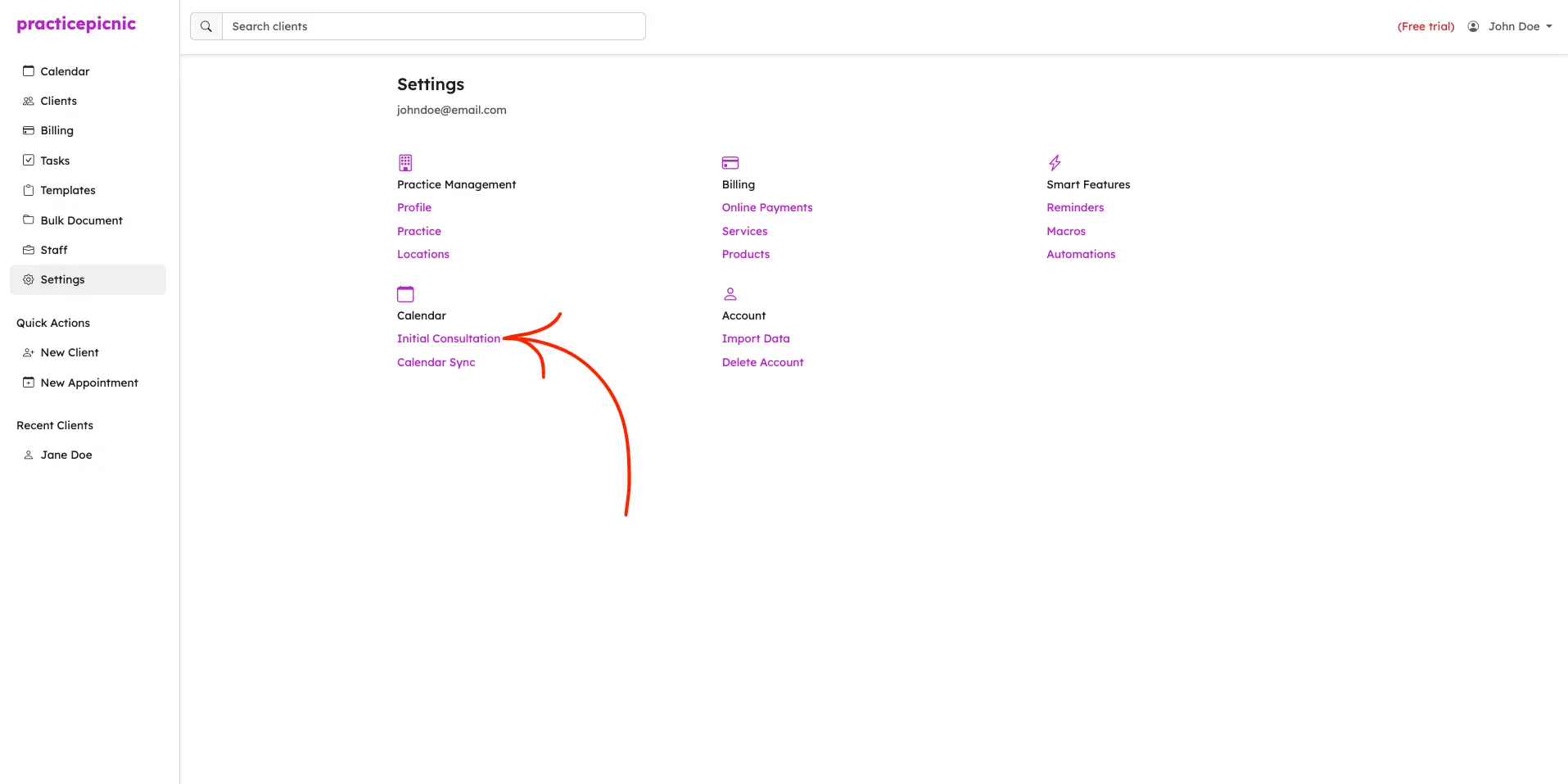
Task: Click the Bulk Document folder icon
Action: pyautogui.click(x=29, y=220)
